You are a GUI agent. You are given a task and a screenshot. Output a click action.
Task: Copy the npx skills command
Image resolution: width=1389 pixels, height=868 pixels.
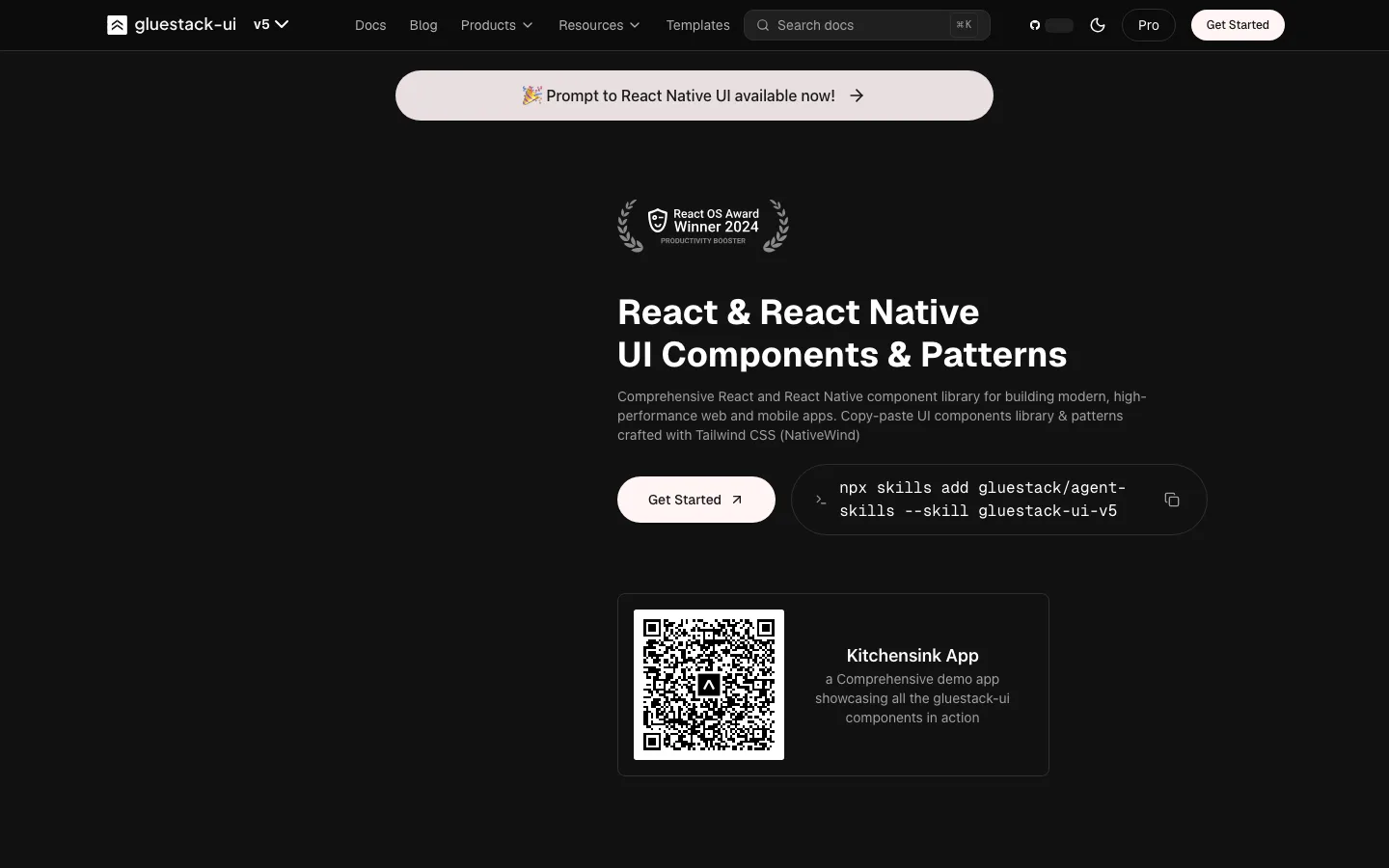click(1172, 500)
